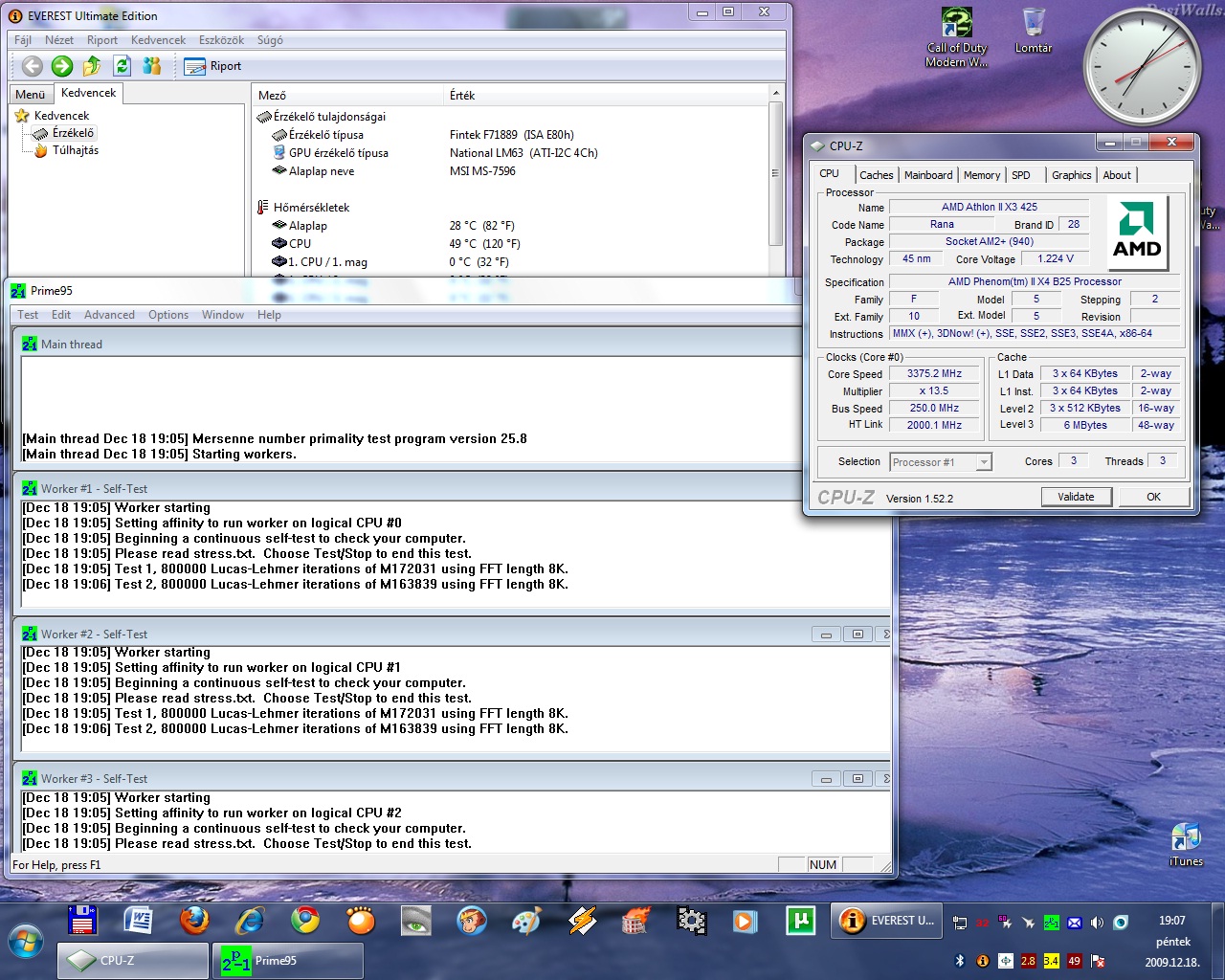1225x980 pixels.
Task: Click the AMD logo in CPU-Z
Action: 1137,233
